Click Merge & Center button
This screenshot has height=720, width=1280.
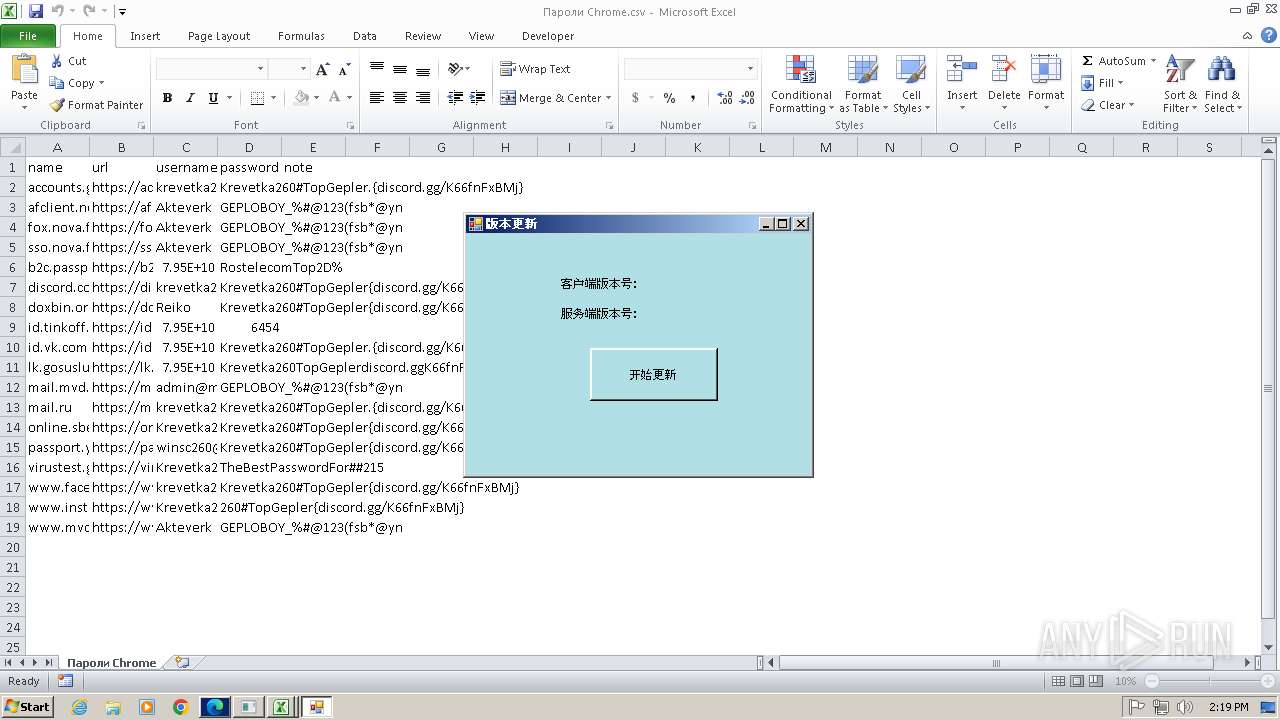tap(550, 98)
